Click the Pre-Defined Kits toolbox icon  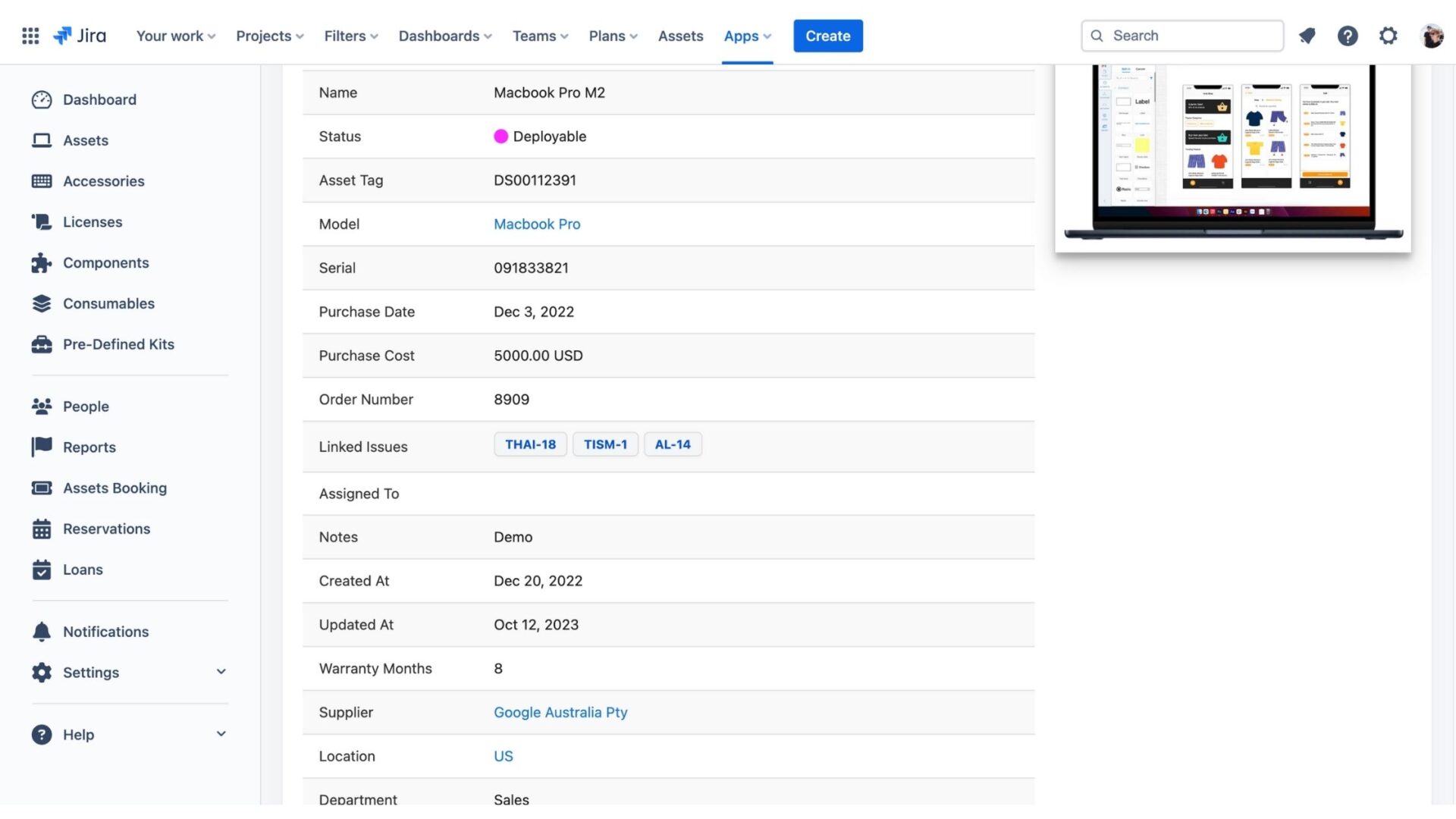click(42, 344)
